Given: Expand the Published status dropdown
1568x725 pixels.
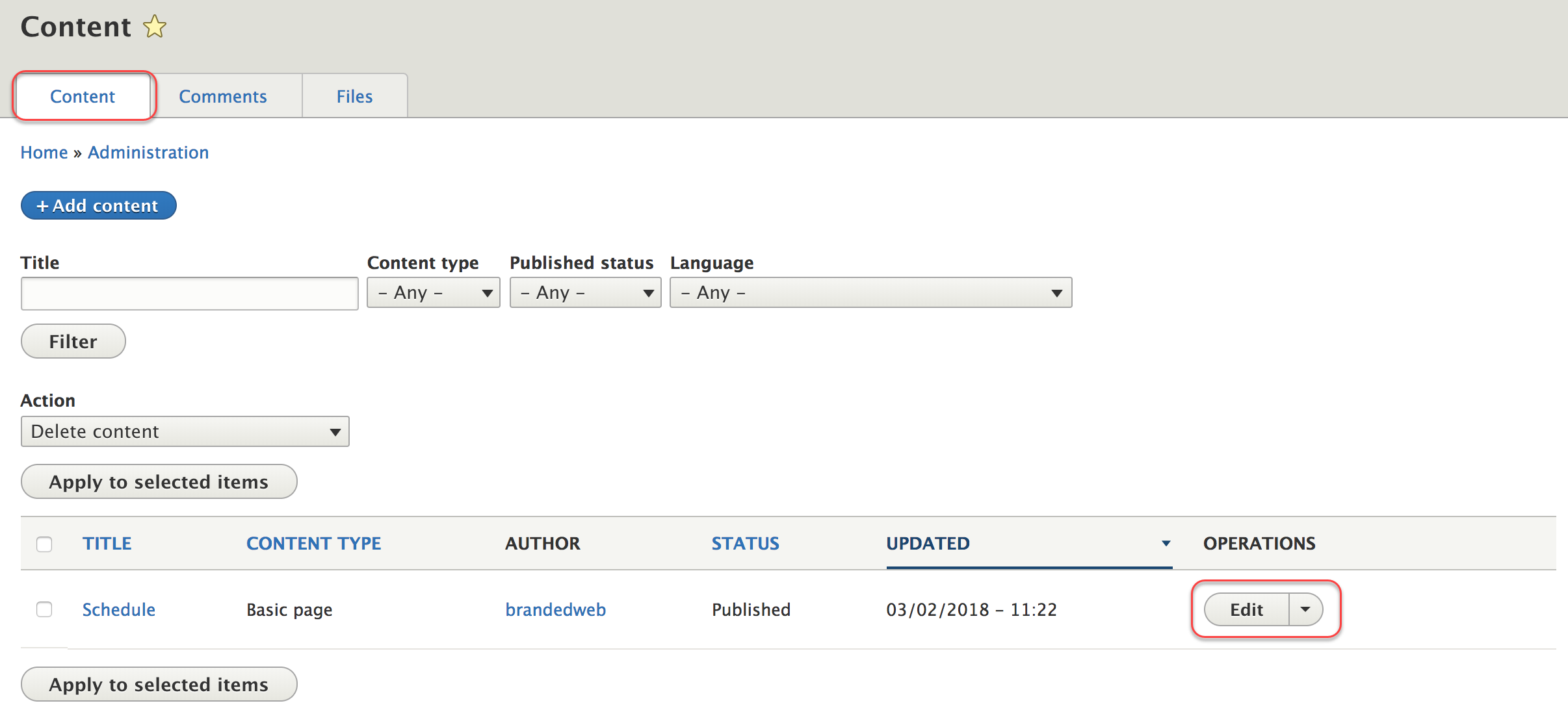Looking at the screenshot, I should pos(585,293).
